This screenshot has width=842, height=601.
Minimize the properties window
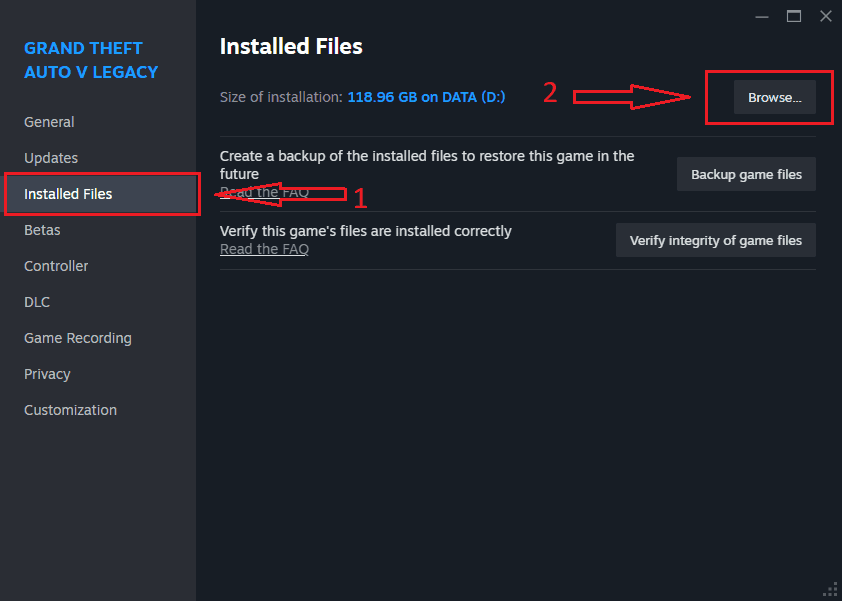click(x=762, y=16)
